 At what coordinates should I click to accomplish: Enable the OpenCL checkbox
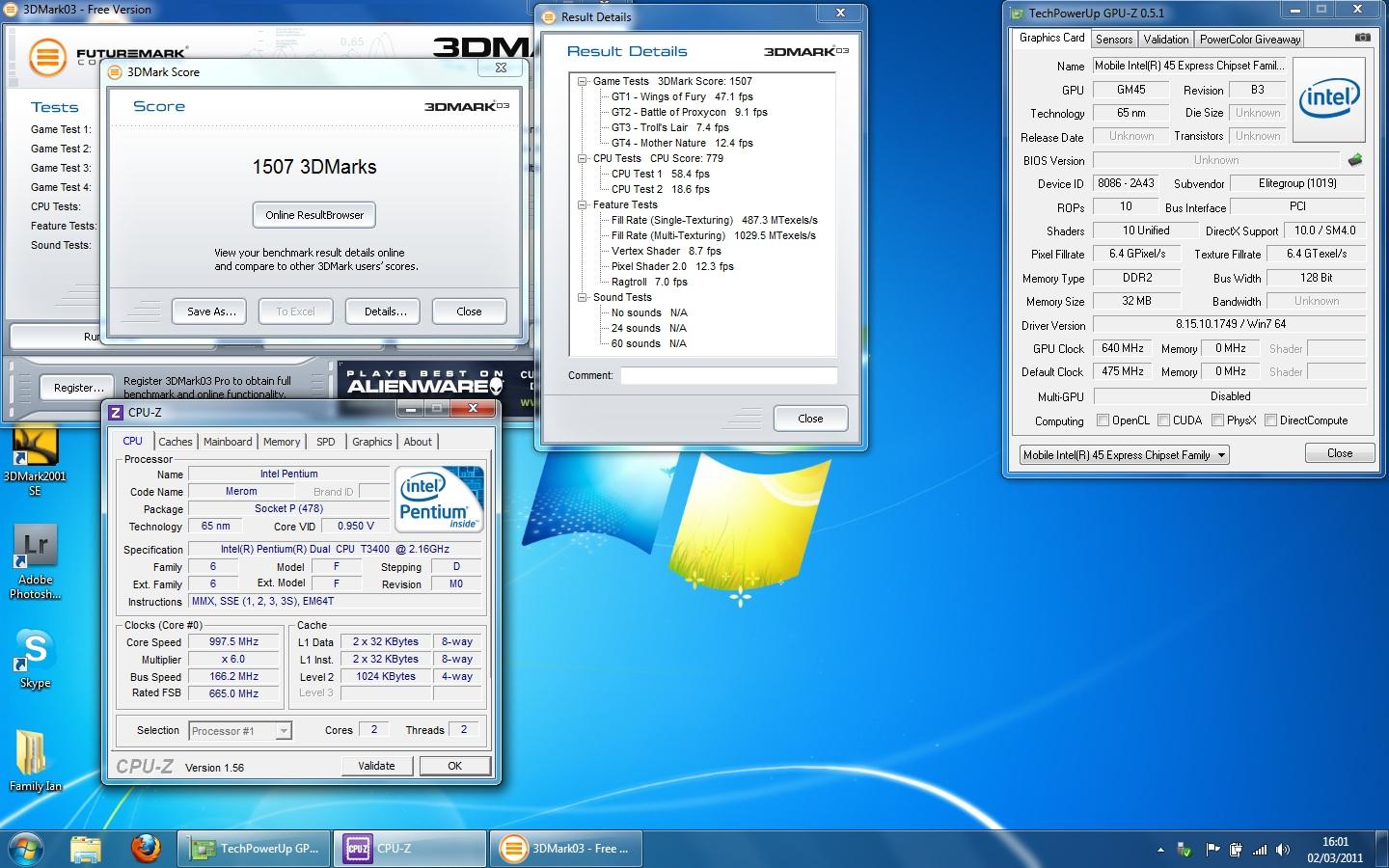[1103, 420]
